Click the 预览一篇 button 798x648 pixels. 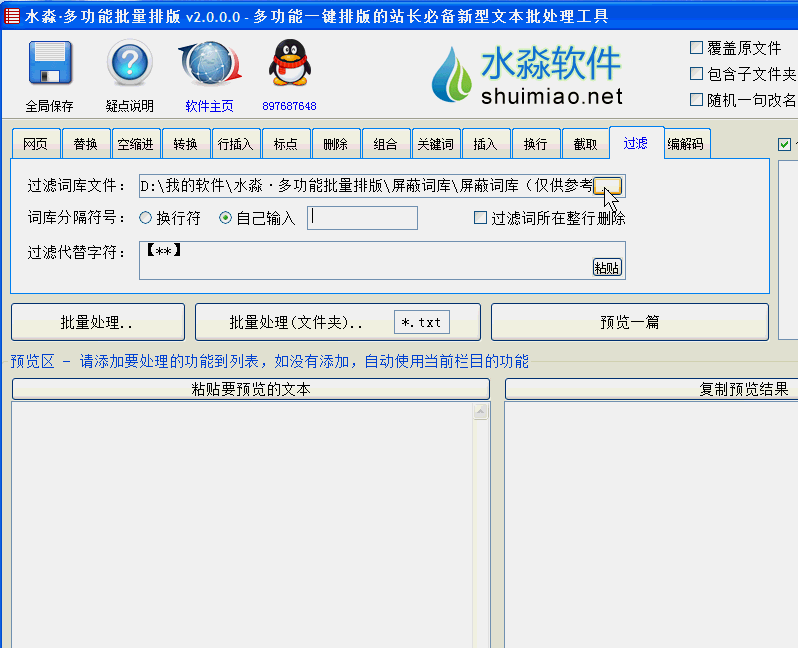tap(630, 322)
